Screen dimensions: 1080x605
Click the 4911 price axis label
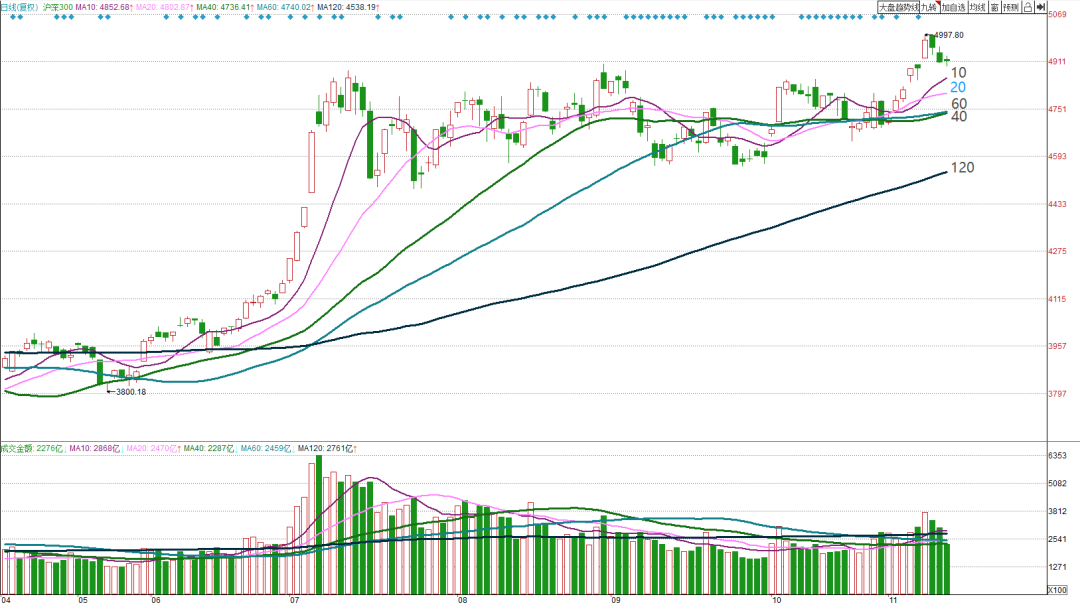point(1057,61)
